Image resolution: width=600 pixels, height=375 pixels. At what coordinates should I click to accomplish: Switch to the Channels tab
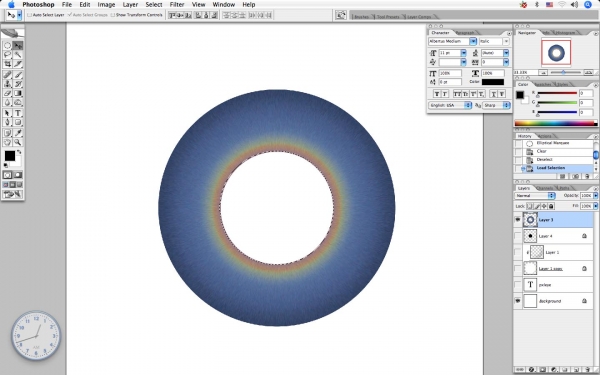tap(545, 188)
